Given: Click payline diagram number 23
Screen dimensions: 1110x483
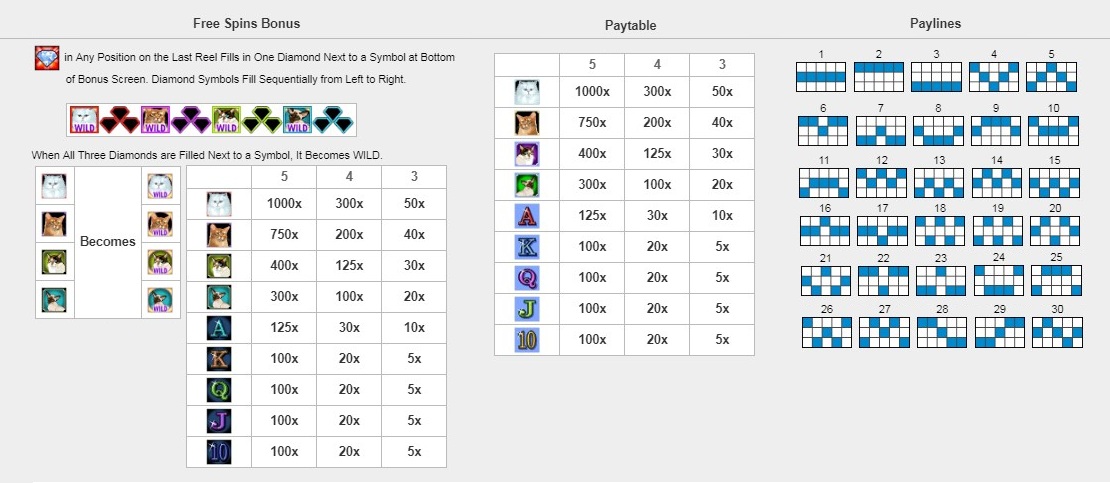Looking at the screenshot, I should click(x=939, y=280).
